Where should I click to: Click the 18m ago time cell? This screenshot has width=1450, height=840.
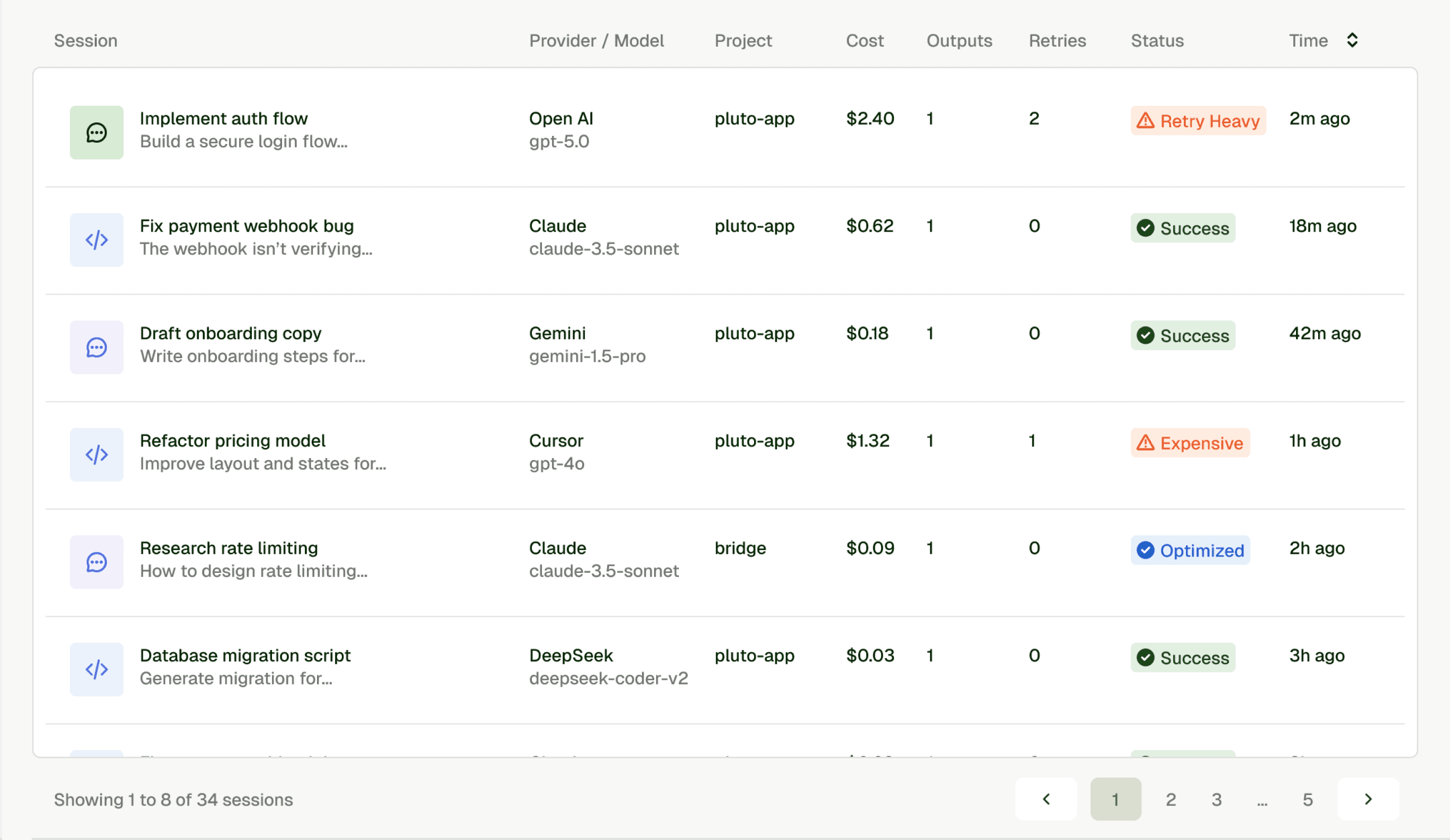click(1323, 227)
